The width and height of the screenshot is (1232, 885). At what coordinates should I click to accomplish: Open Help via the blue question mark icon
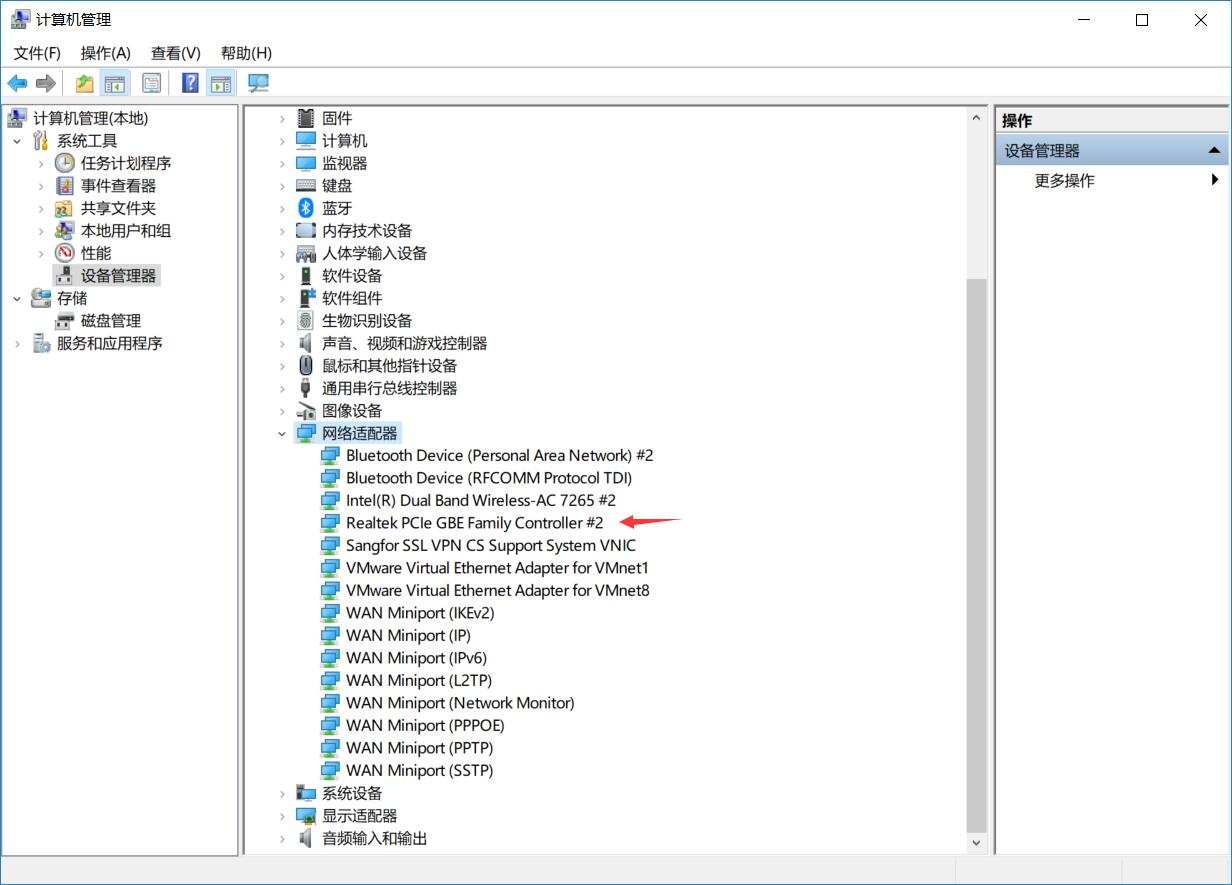coord(190,83)
